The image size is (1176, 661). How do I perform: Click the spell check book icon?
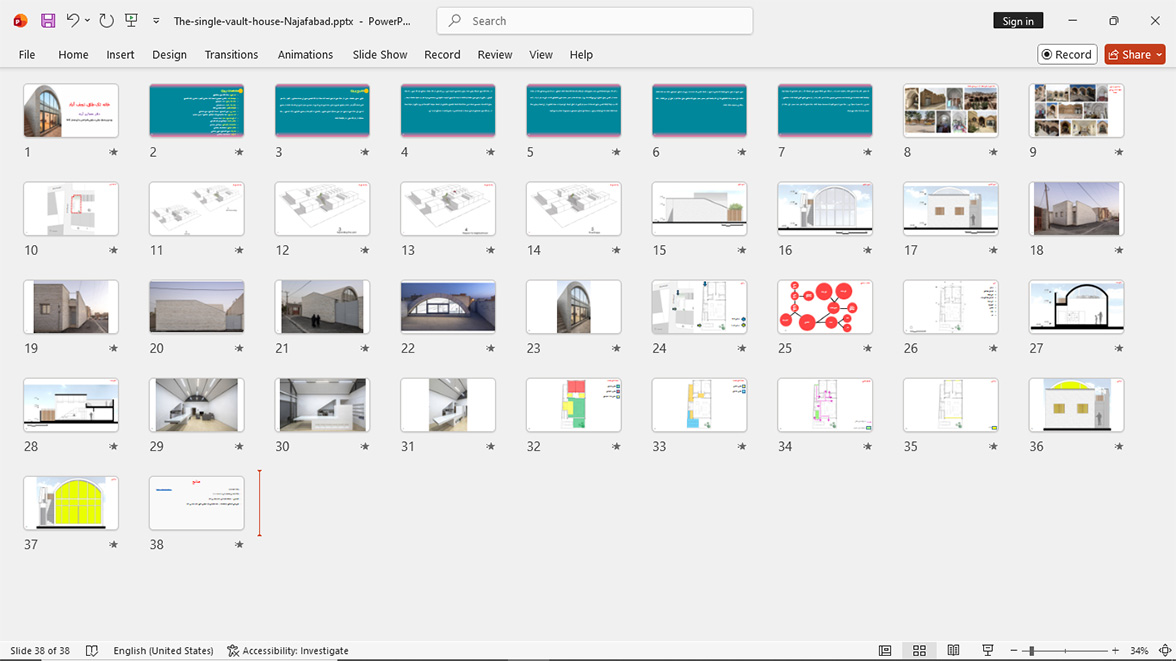click(x=92, y=650)
